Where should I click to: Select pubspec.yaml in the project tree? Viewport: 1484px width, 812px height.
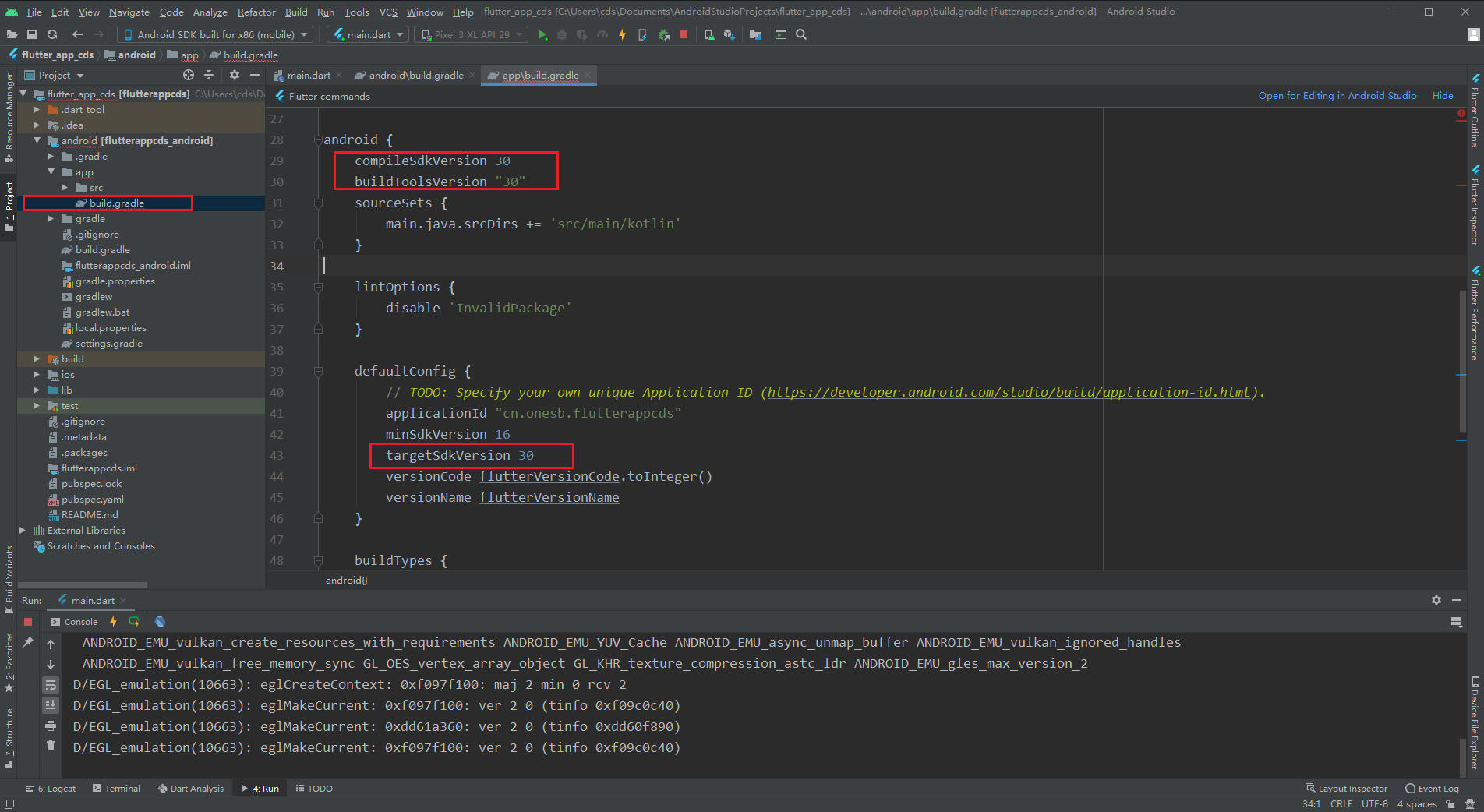click(93, 500)
